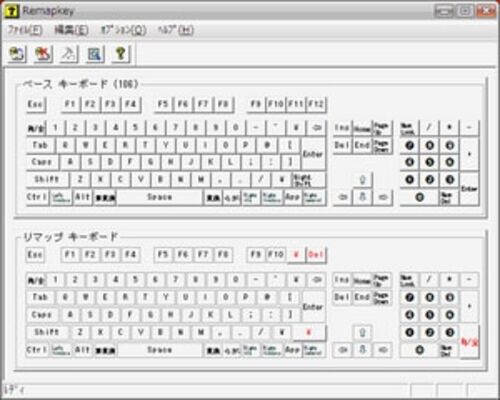The height and width of the screenshot is (400, 500).
Task: Click the red Del key in remap function row
Action: coord(316,255)
